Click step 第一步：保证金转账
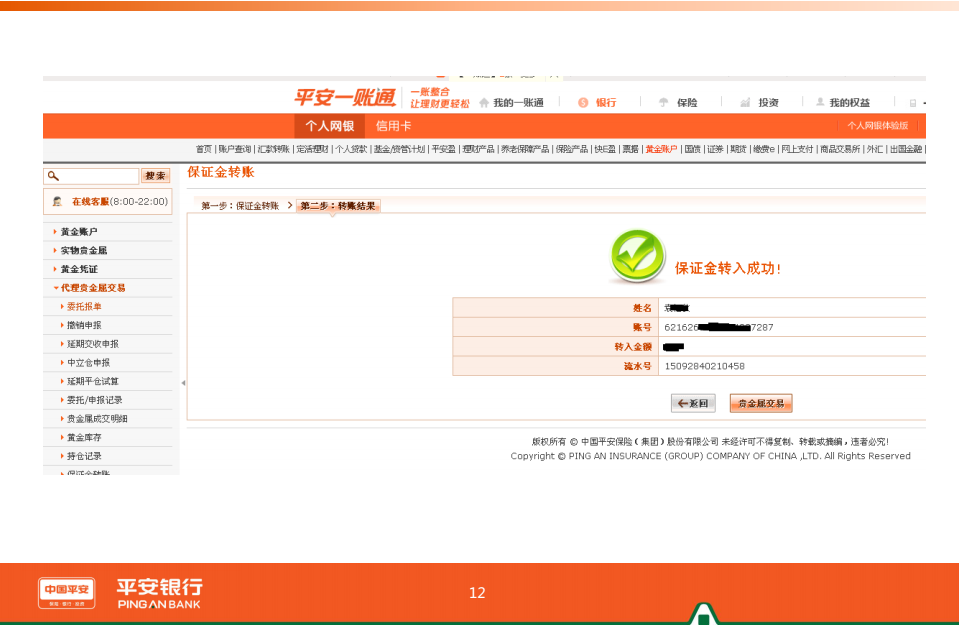This screenshot has height=625, width=959. point(240,206)
